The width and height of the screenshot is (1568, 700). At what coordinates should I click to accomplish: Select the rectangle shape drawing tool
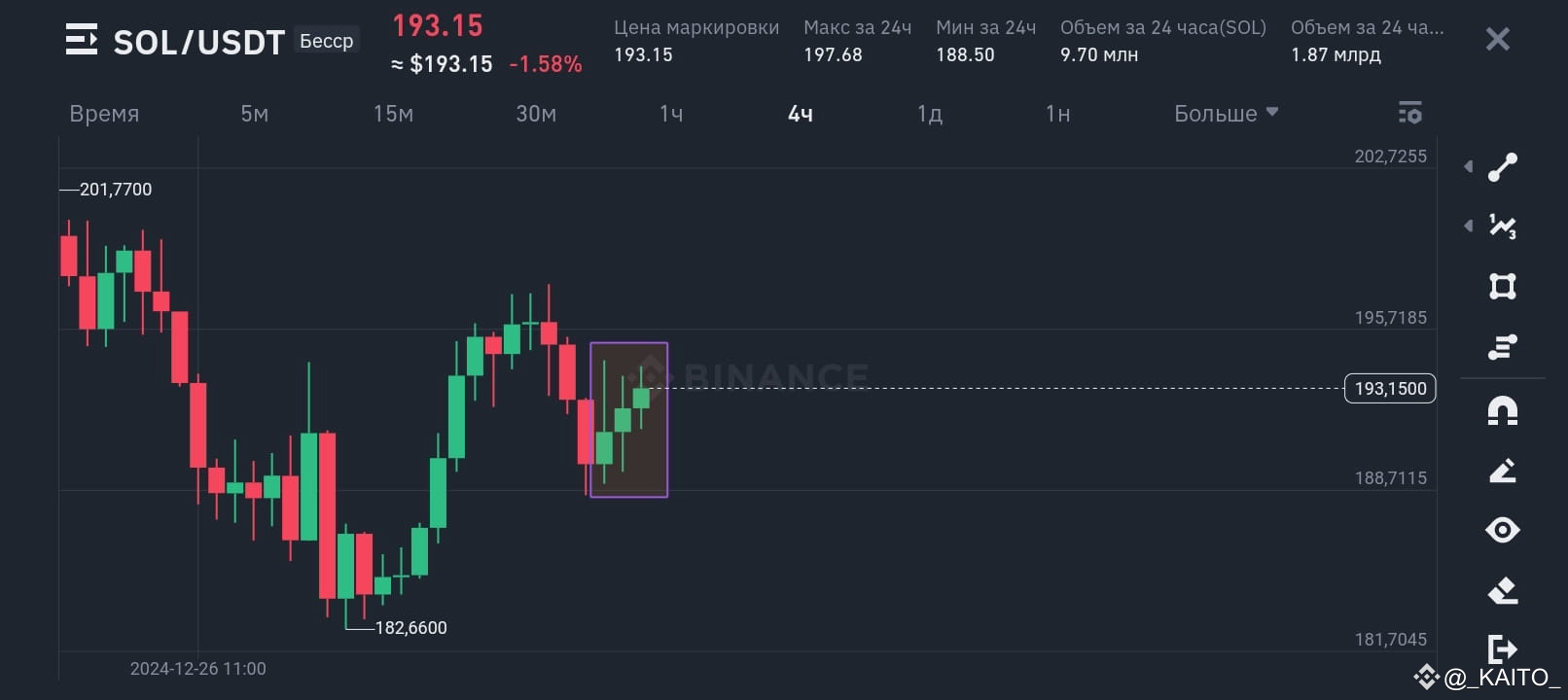click(1503, 286)
